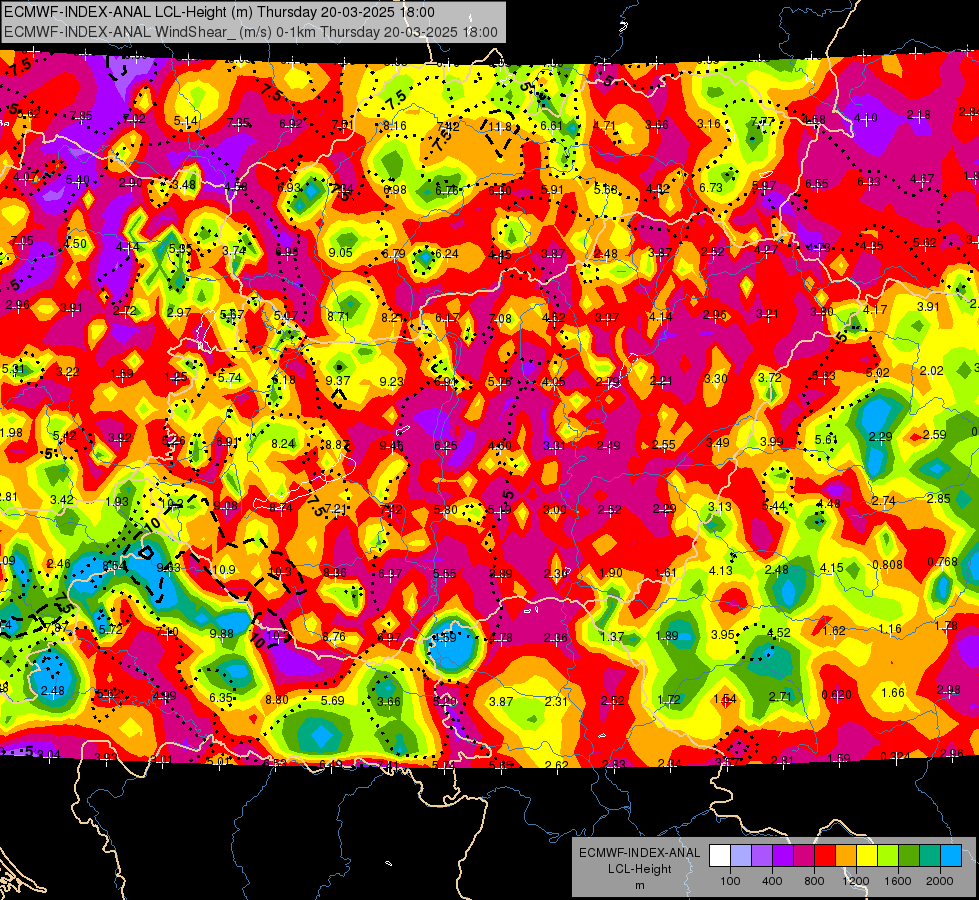Click the legend tick label 100
Viewport: 979px width, 900px height.
tap(730, 881)
